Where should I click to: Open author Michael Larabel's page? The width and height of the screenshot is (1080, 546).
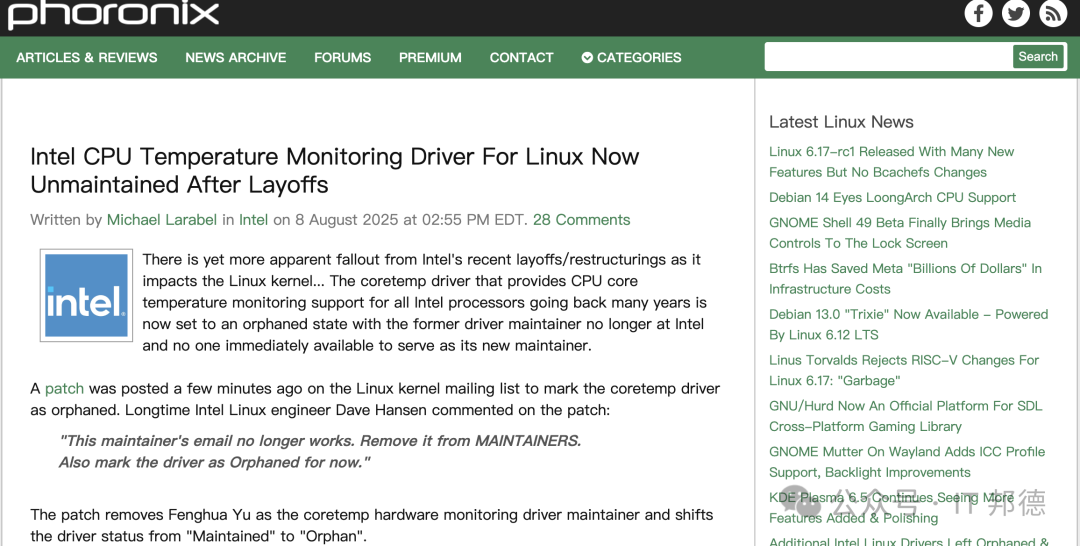162,220
